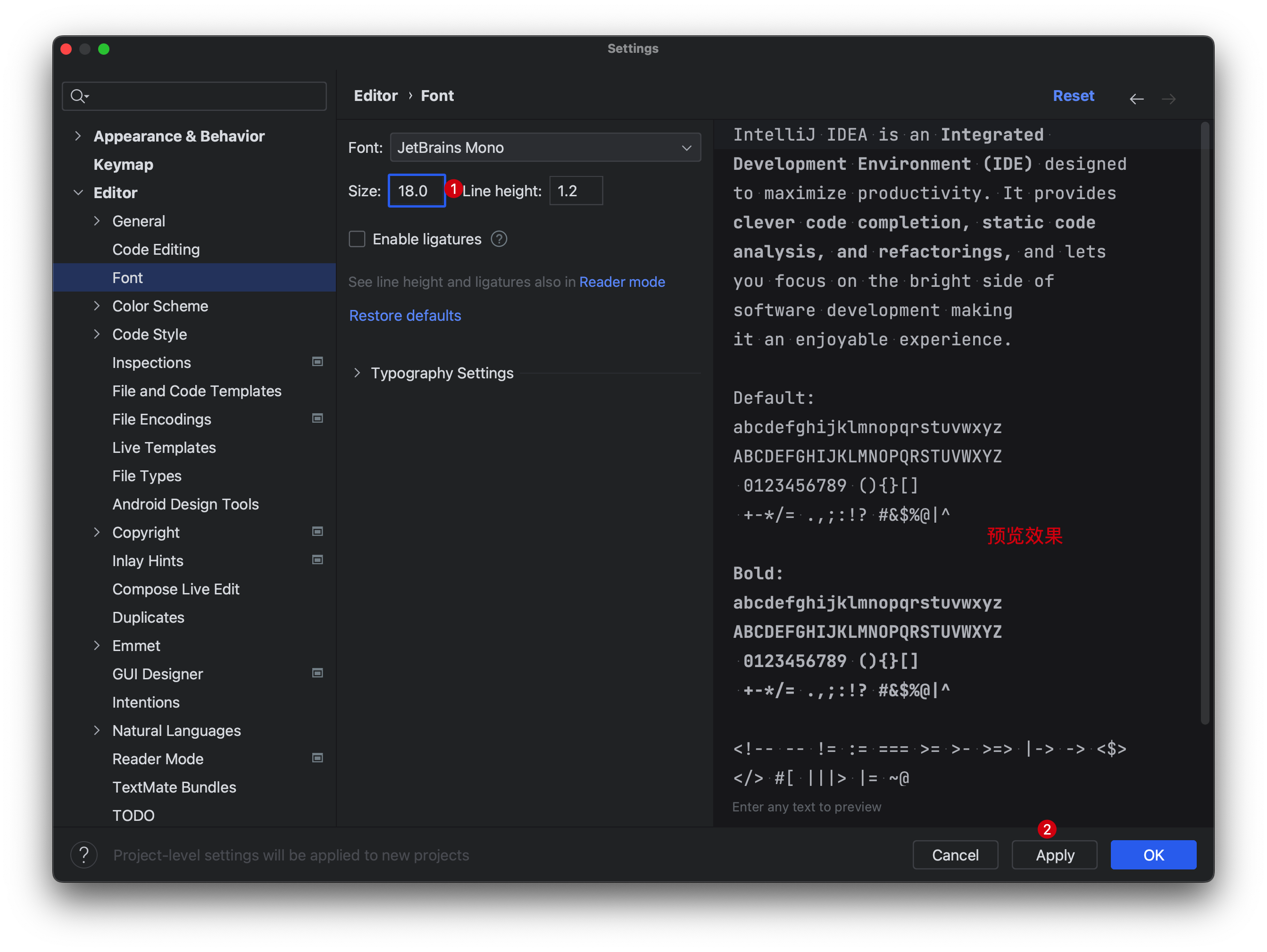Click the project-level icon beside Inspections
Viewport: 1267px width, 952px height.
click(x=317, y=361)
